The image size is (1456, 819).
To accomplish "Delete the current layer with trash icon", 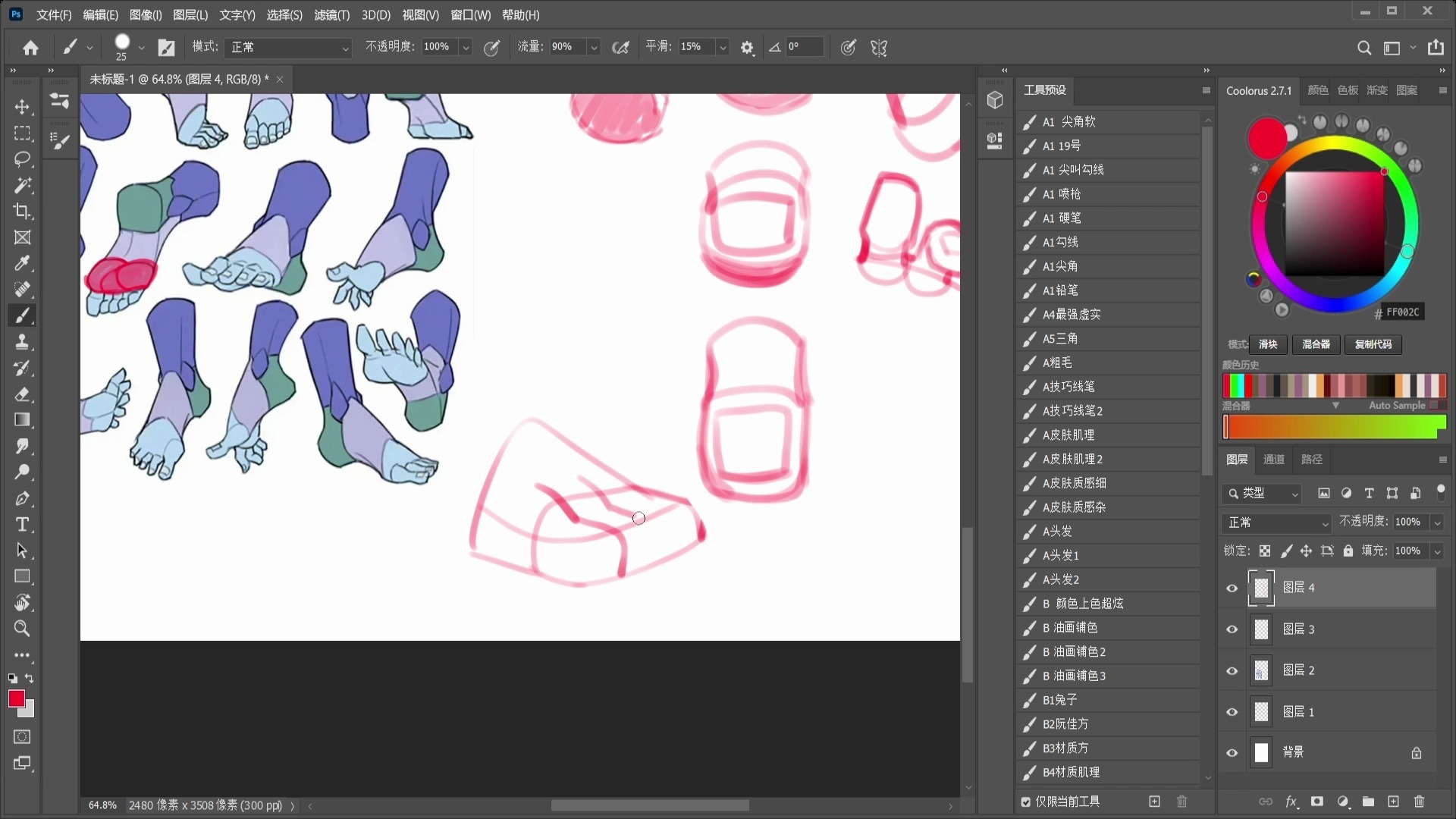I will [1420, 802].
